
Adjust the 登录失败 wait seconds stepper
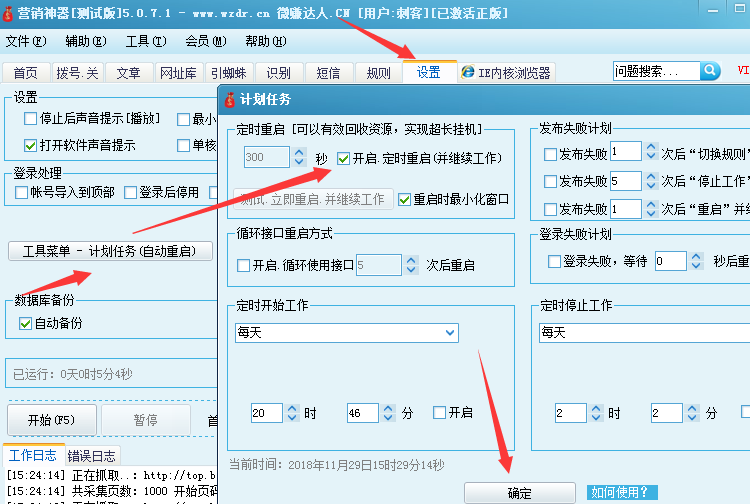696,257
